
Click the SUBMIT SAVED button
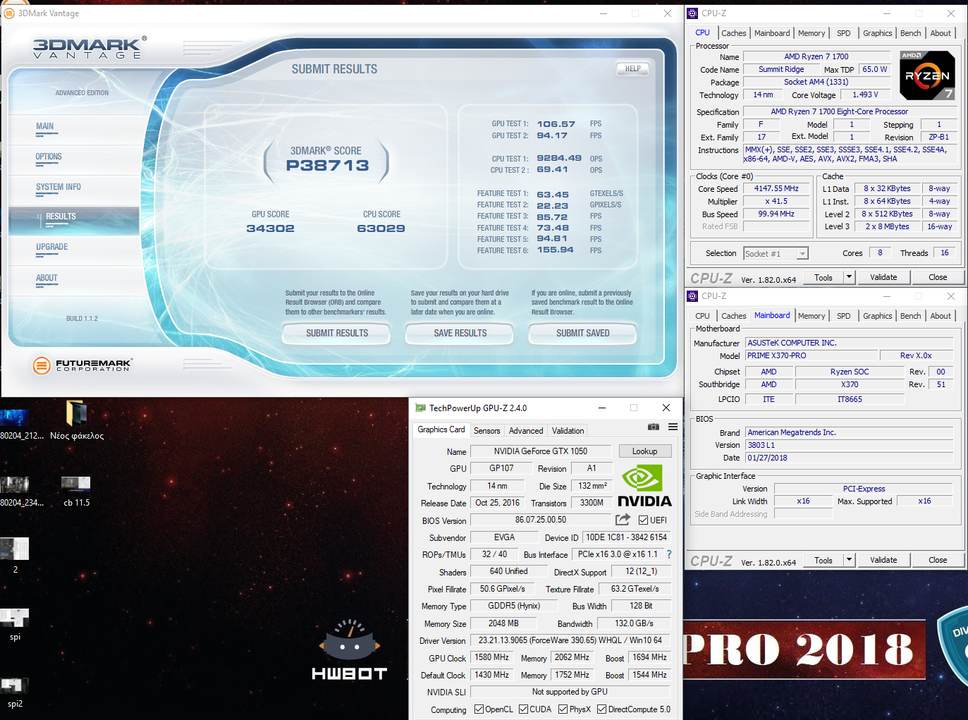(x=583, y=333)
